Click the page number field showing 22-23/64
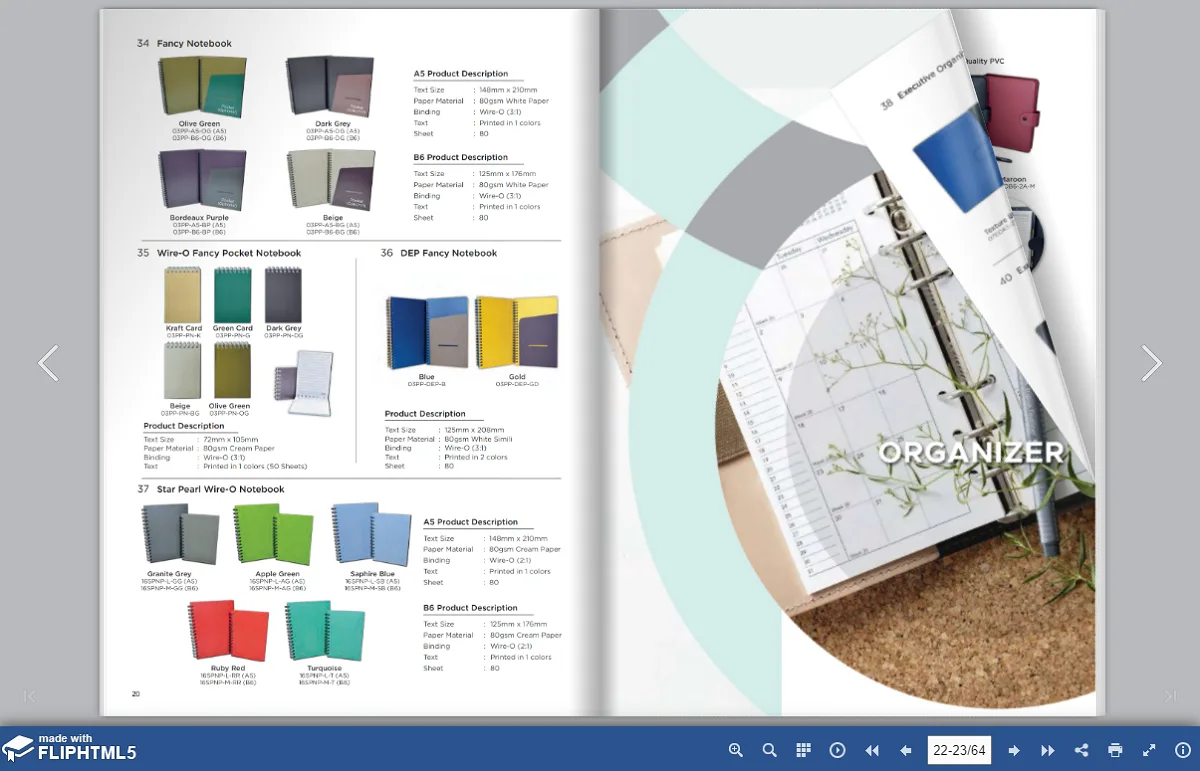Image resolution: width=1200 pixels, height=771 pixels. coord(960,750)
